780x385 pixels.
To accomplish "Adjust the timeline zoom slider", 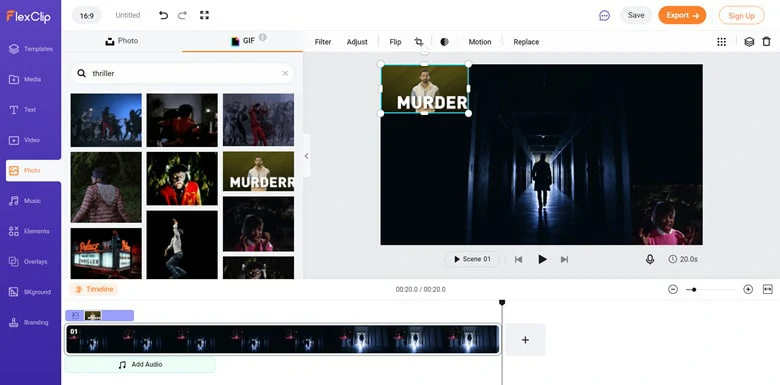I will pyautogui.click(x=693, y=289).
